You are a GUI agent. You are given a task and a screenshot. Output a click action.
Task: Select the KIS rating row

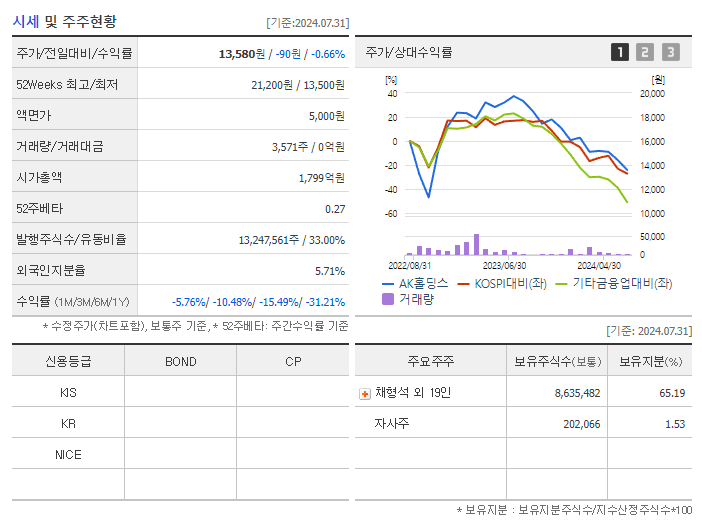click(x=180, y=393)
